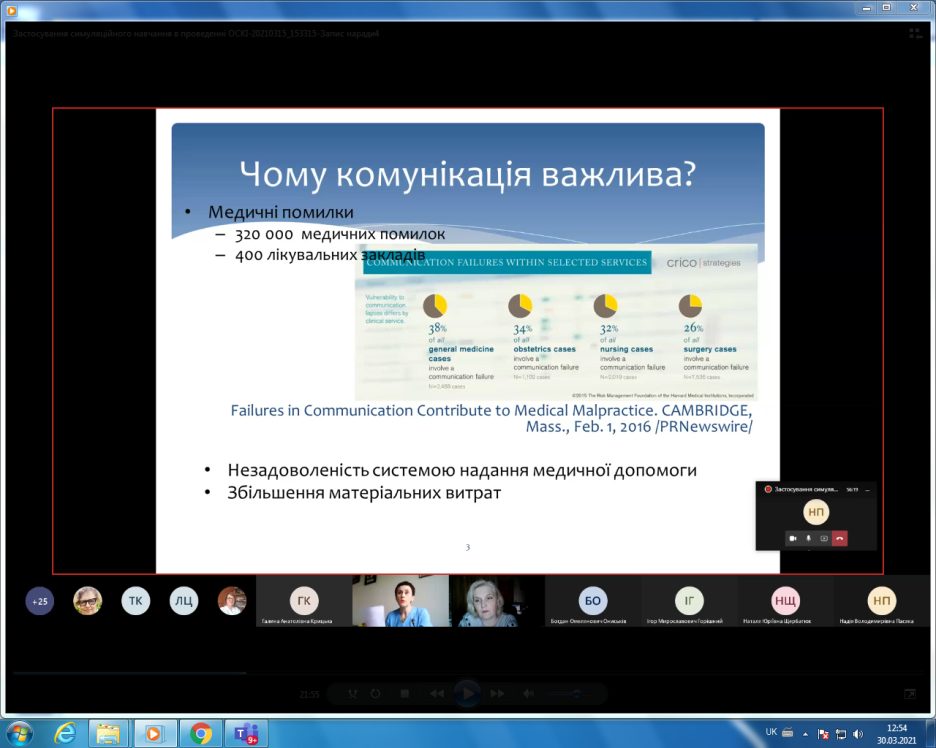
Task: Open Windows Start menu
Action: [x=19, y=732]
